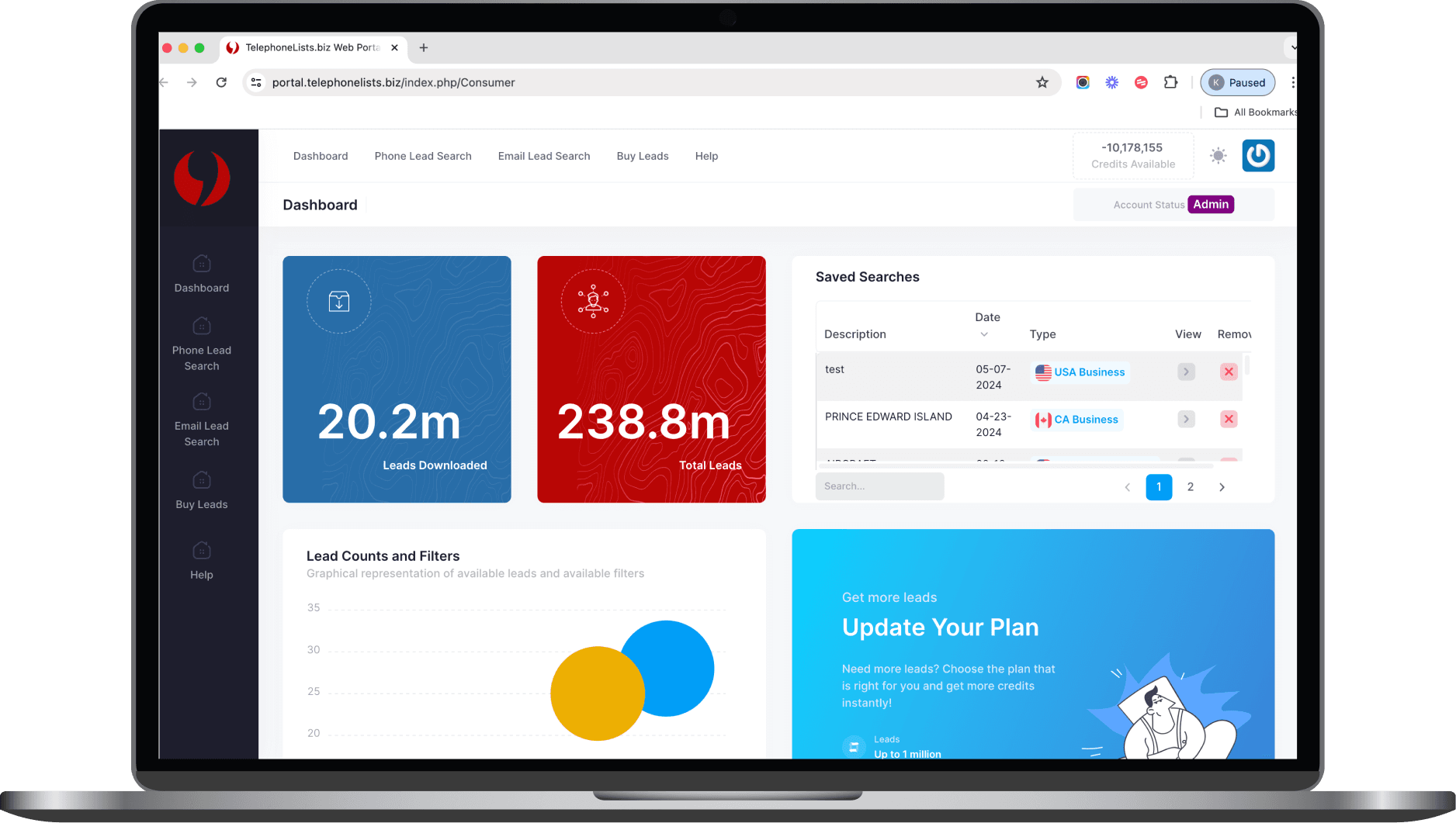Click the multicolor camera extension icon
Screen dimensions: 1456x823
click(1083, 82)
